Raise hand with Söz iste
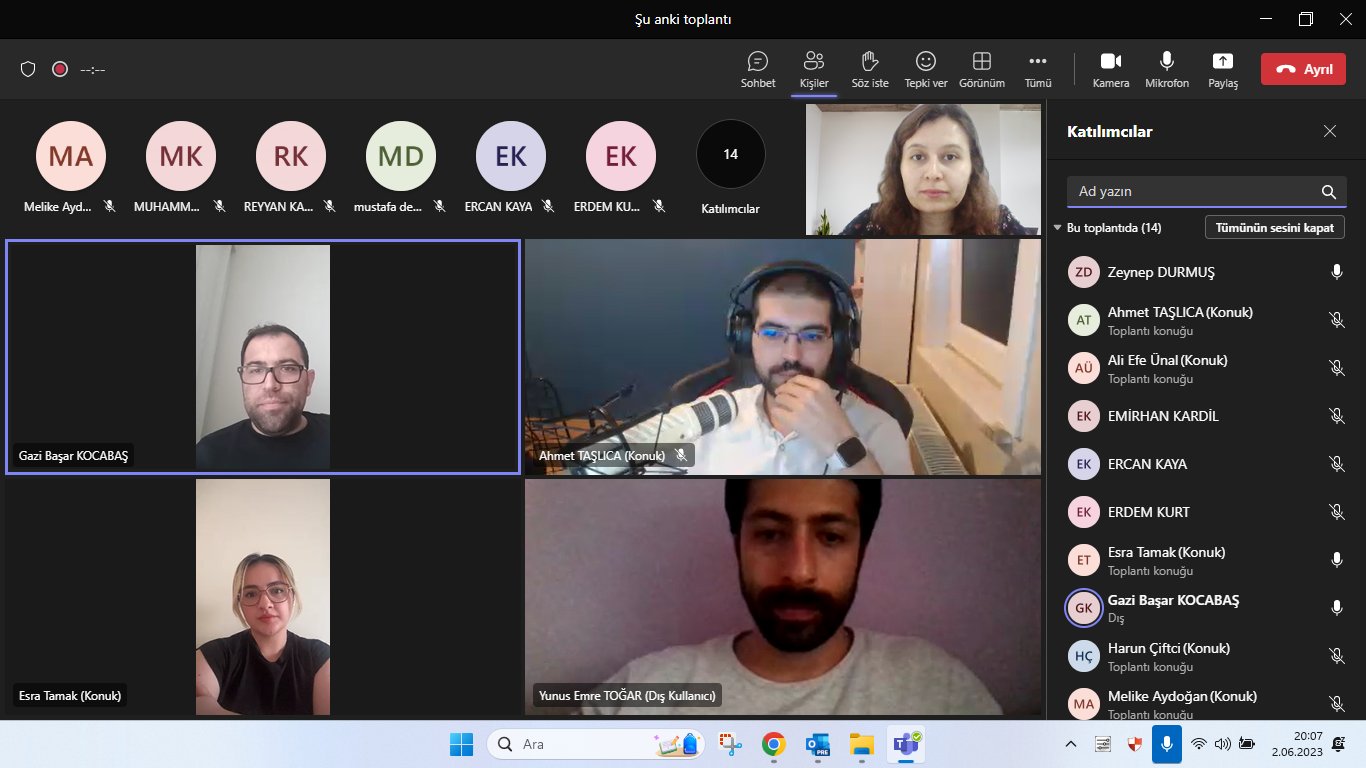This screenshot has width=1366, height=768. tap(870, 70)
